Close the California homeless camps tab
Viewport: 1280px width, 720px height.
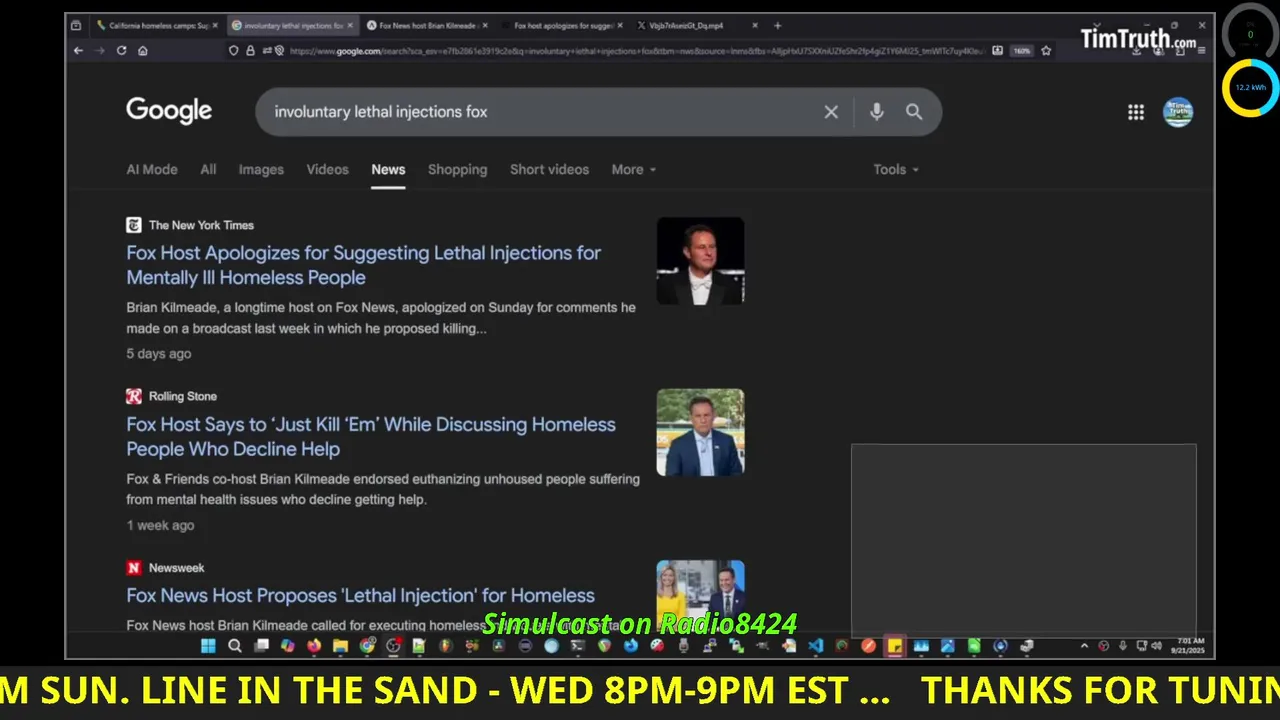click(214, 26)
